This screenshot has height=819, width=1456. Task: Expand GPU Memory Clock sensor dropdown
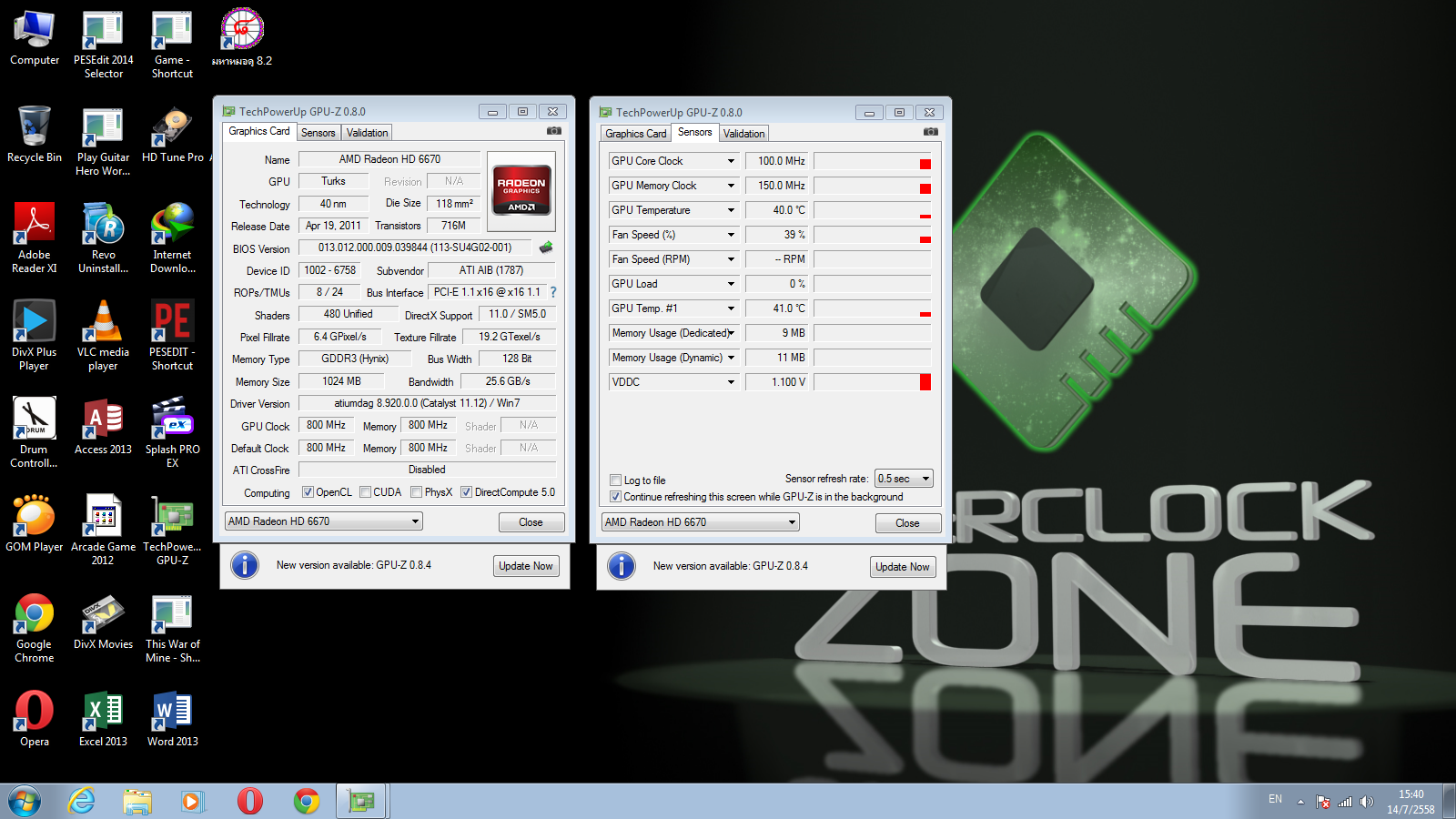pyautogui.click(x=731, y=186)
